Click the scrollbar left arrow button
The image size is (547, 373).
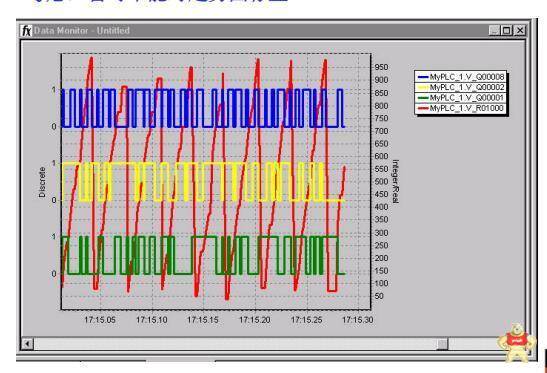point(27,344)
